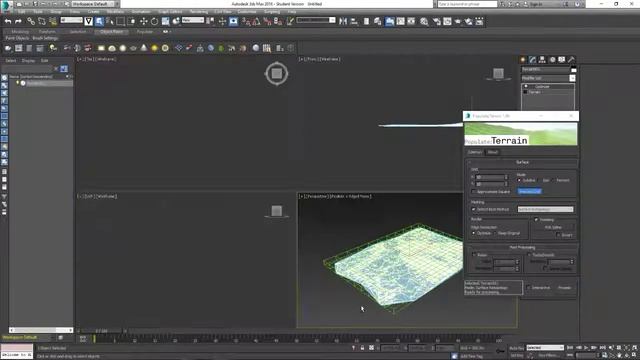
Task: Select the Keep Original edge option
Action: click(x=495, y=233)
